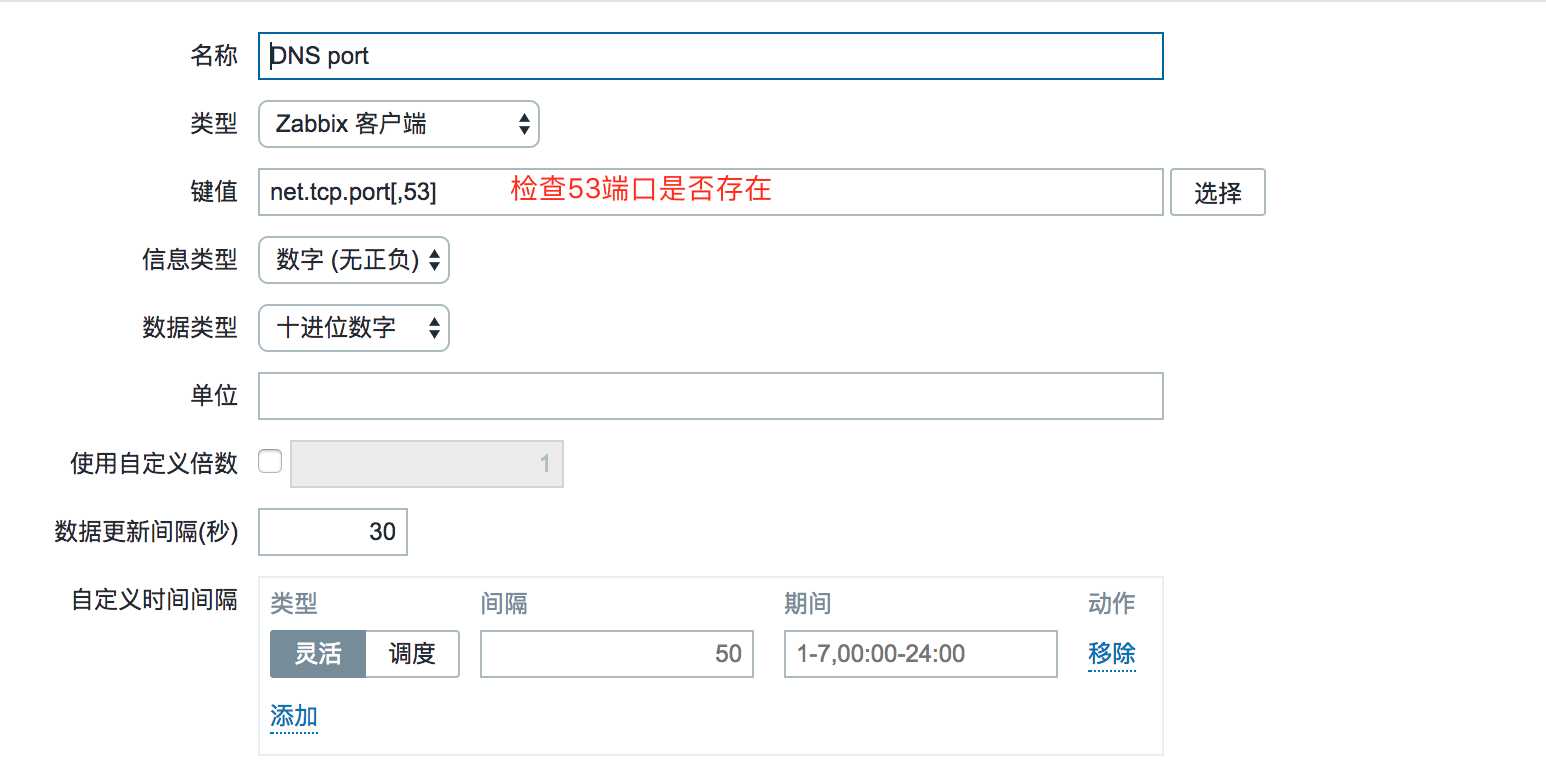This screenshot has height=772, width=1546.
Task: Select the 调度 interval type toggle
Action: pos(412,654)
